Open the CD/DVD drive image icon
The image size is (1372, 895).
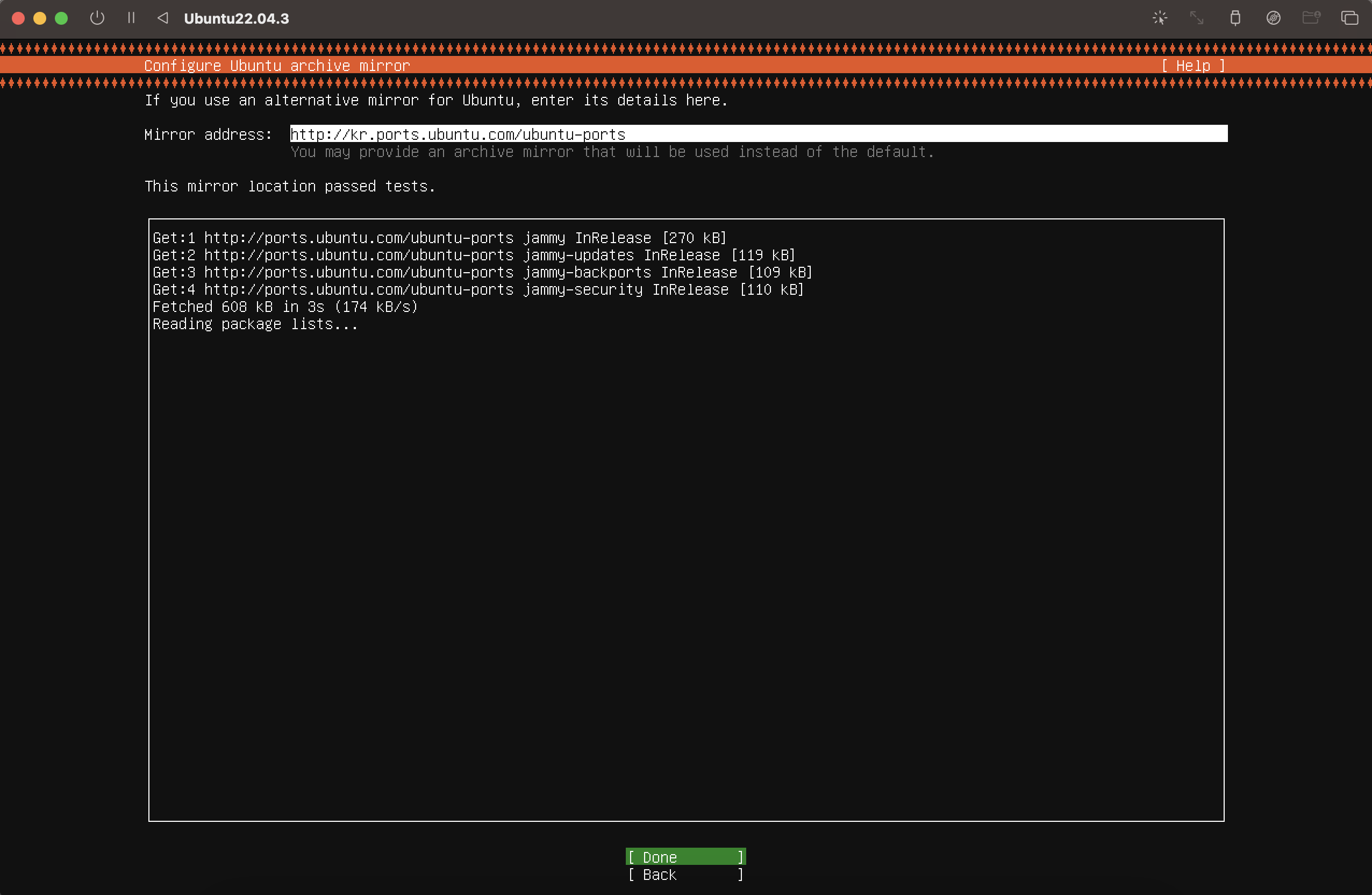point(1274,18)
